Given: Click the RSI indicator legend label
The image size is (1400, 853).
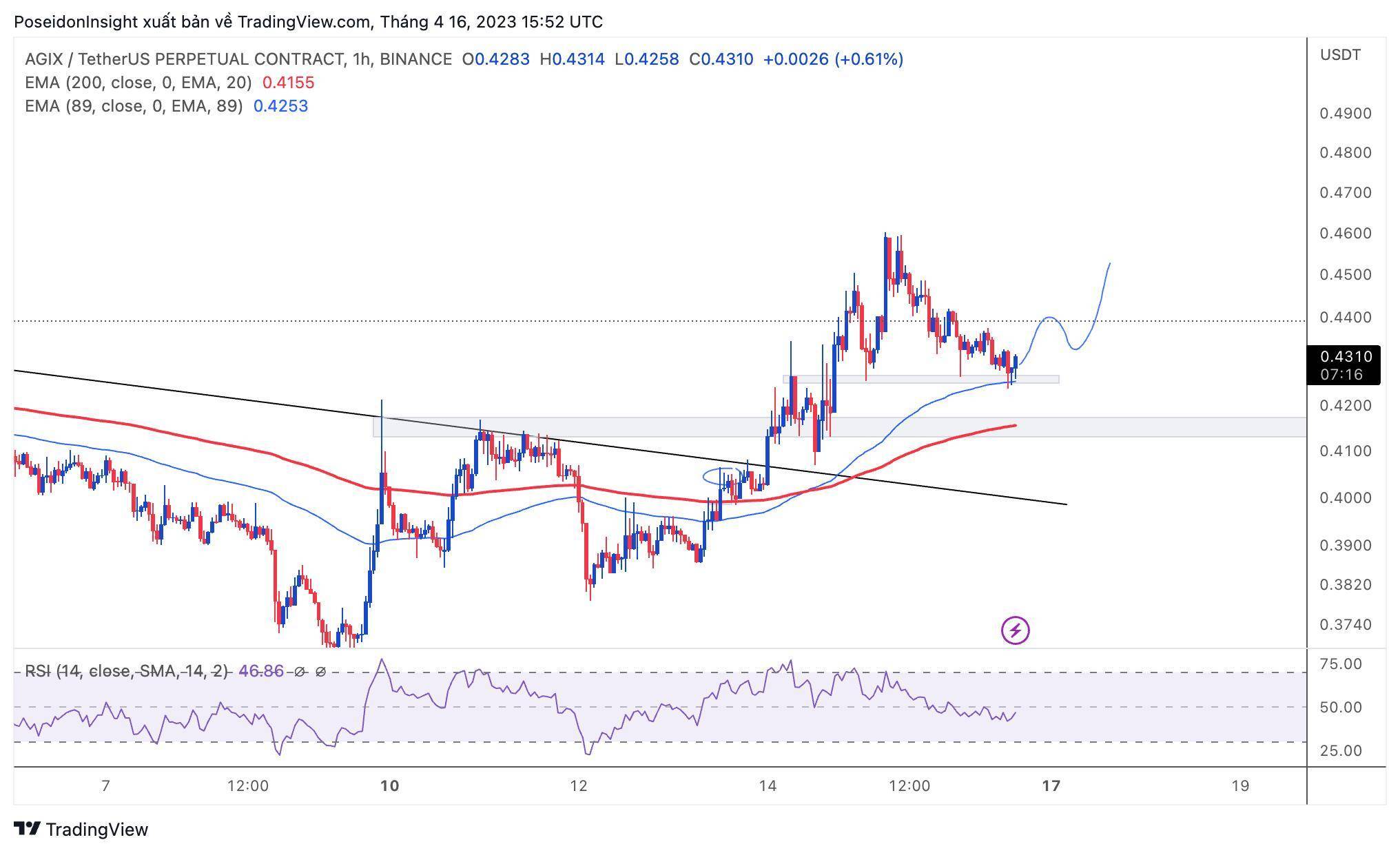Looking at the screenshot, I should coord(126,671).
